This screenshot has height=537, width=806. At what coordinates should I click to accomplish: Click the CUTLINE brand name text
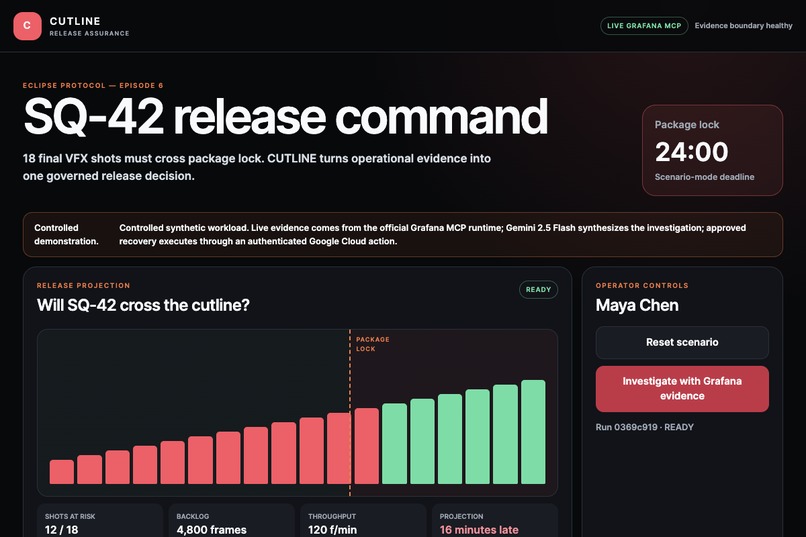pos(75,21)
